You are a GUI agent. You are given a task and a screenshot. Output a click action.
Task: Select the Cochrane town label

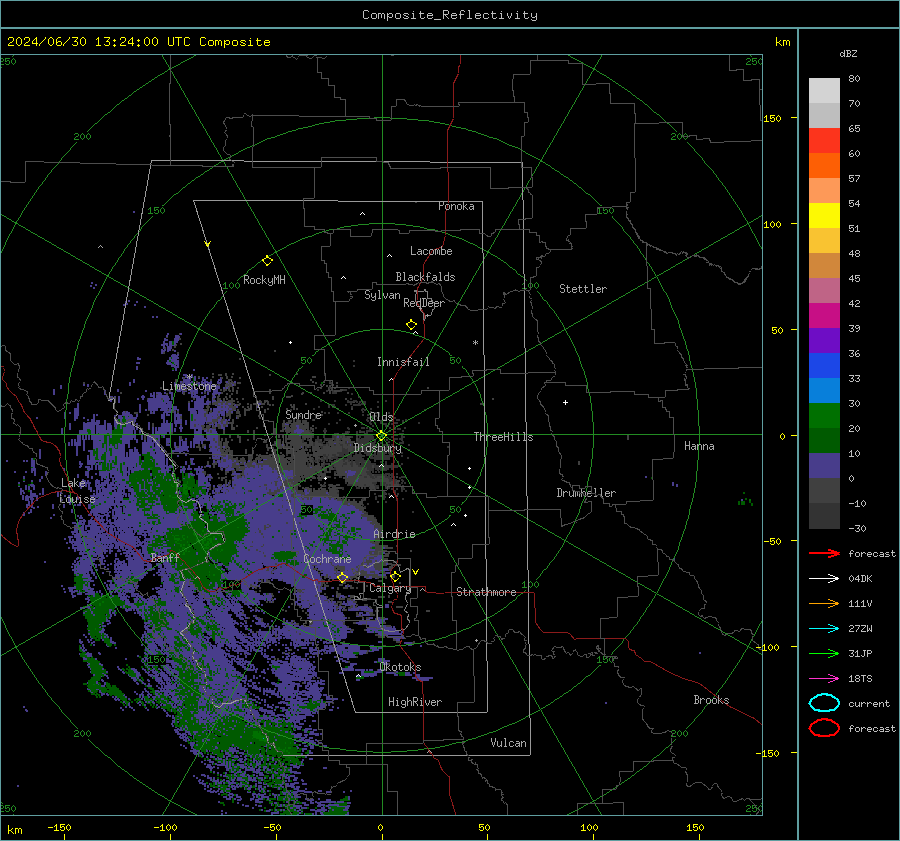pos(327,559)
